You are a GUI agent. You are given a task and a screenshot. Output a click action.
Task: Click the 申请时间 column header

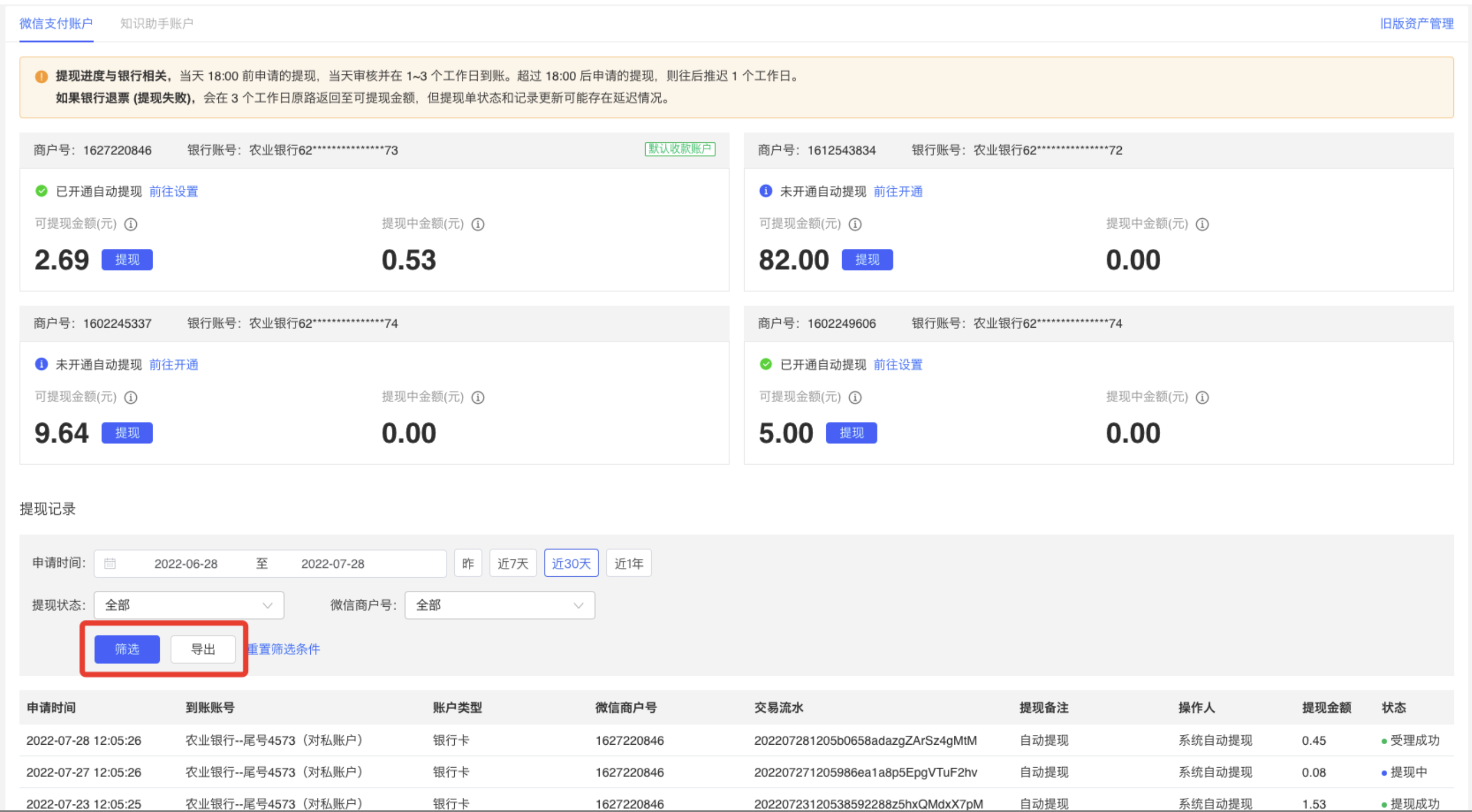[51, 707]
